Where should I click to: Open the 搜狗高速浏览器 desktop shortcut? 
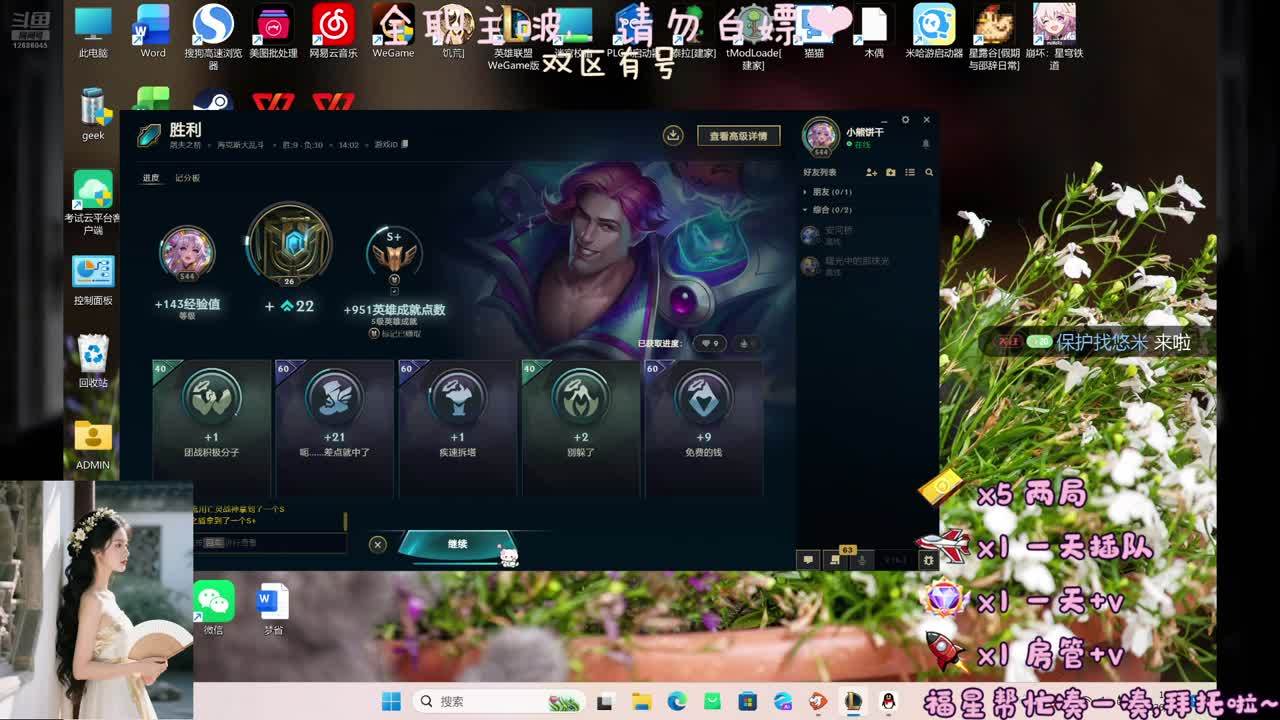coord(213,38)
